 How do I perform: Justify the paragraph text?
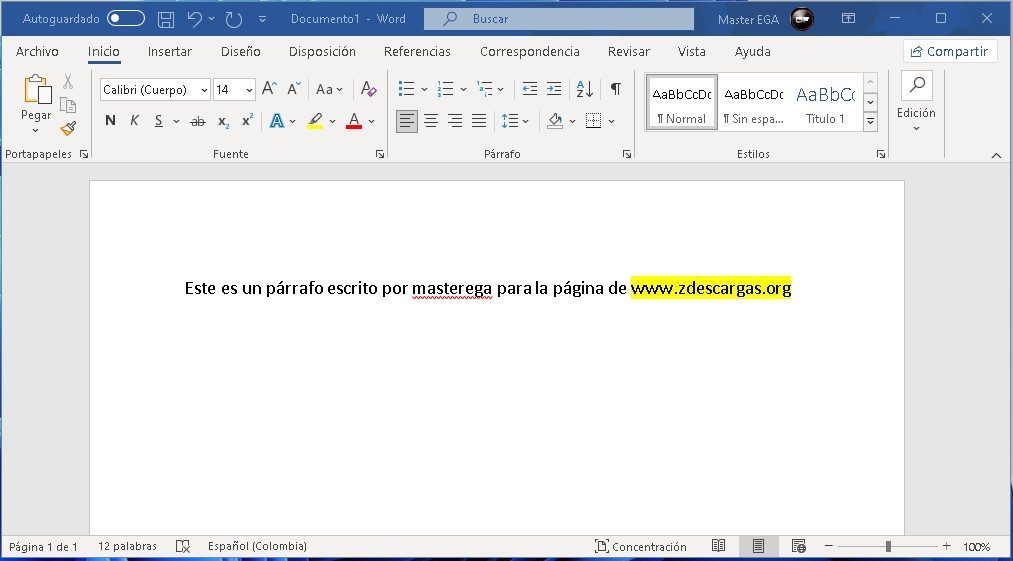coord(479,121)
